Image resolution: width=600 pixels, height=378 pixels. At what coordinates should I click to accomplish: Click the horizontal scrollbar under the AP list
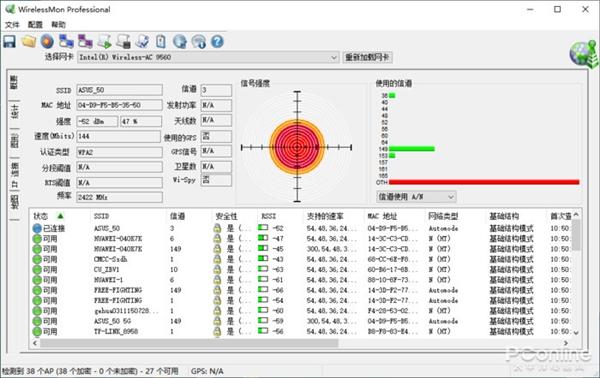tap(189, 343)
